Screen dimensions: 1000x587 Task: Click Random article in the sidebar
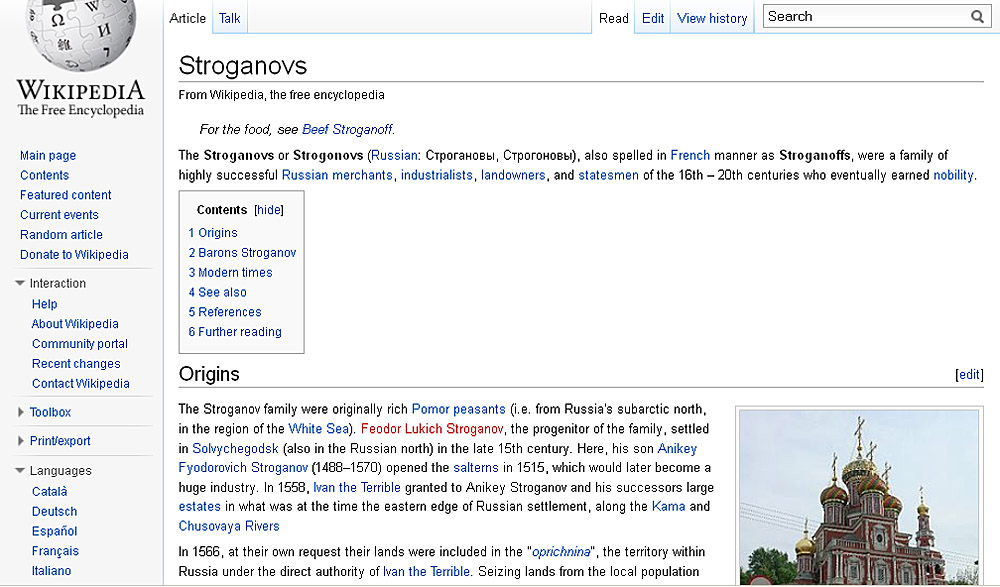[61, 234]
